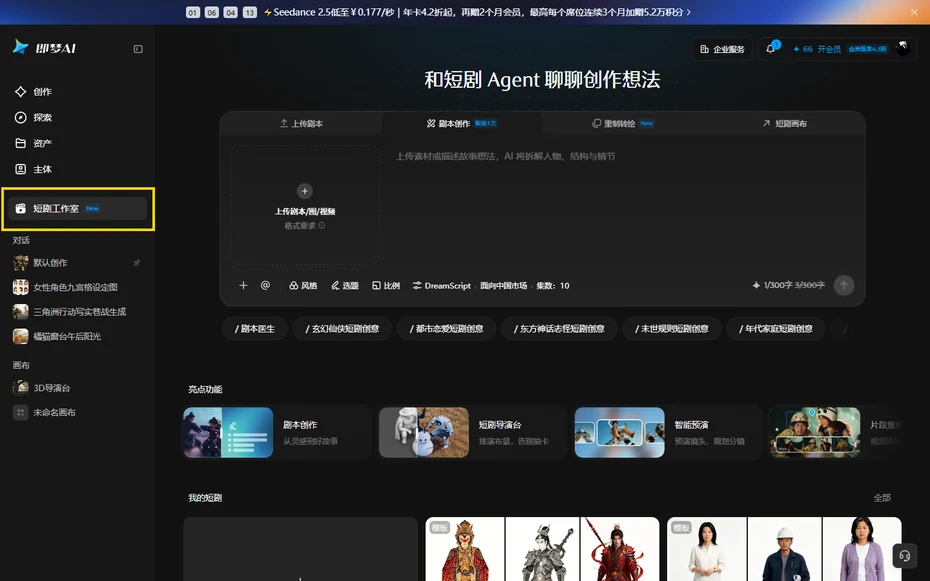
Task: Click the 即梦AI logo
Action: 44,47
